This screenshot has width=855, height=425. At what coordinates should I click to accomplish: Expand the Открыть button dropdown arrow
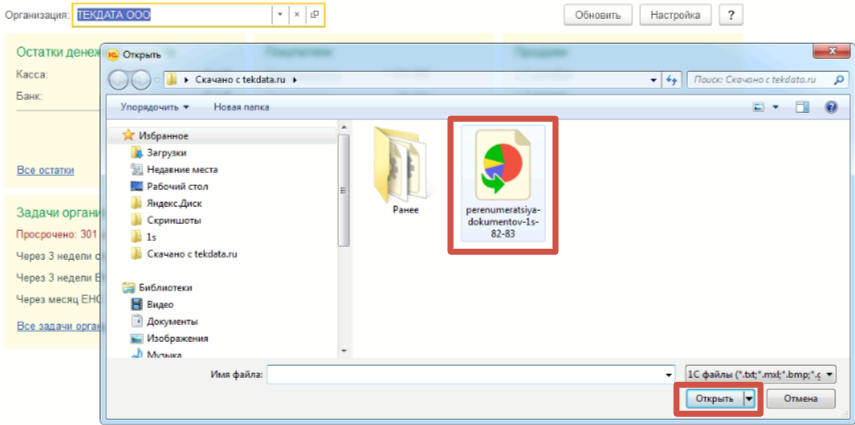[x=749, y=399]
